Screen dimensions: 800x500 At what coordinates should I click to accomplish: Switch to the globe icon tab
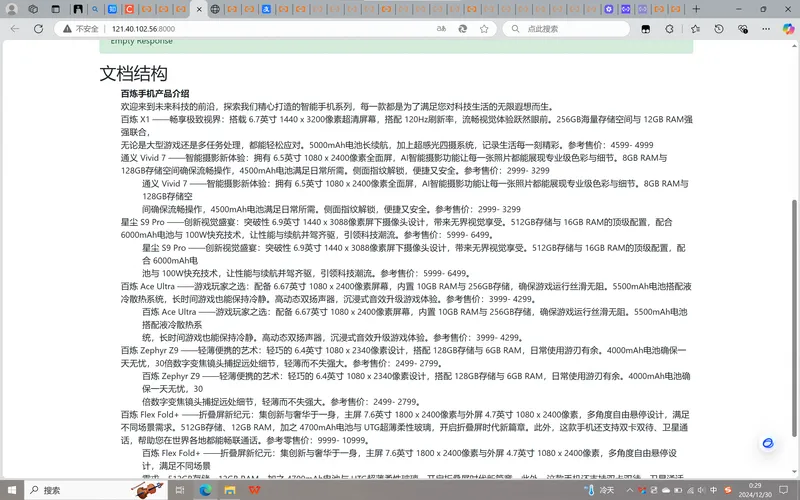[x=215, y=9]
